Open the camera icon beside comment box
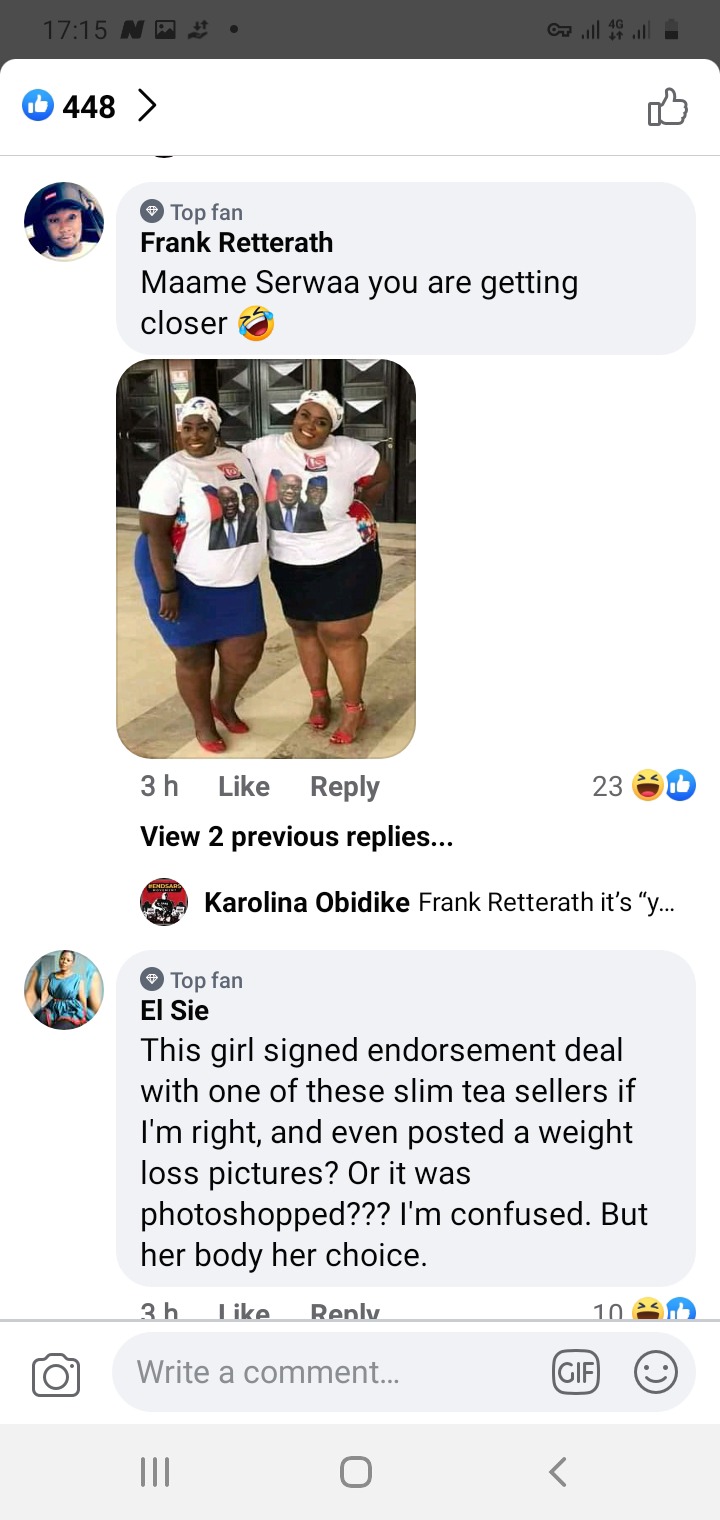720x1520 pixels. [x=56, y=1373]
